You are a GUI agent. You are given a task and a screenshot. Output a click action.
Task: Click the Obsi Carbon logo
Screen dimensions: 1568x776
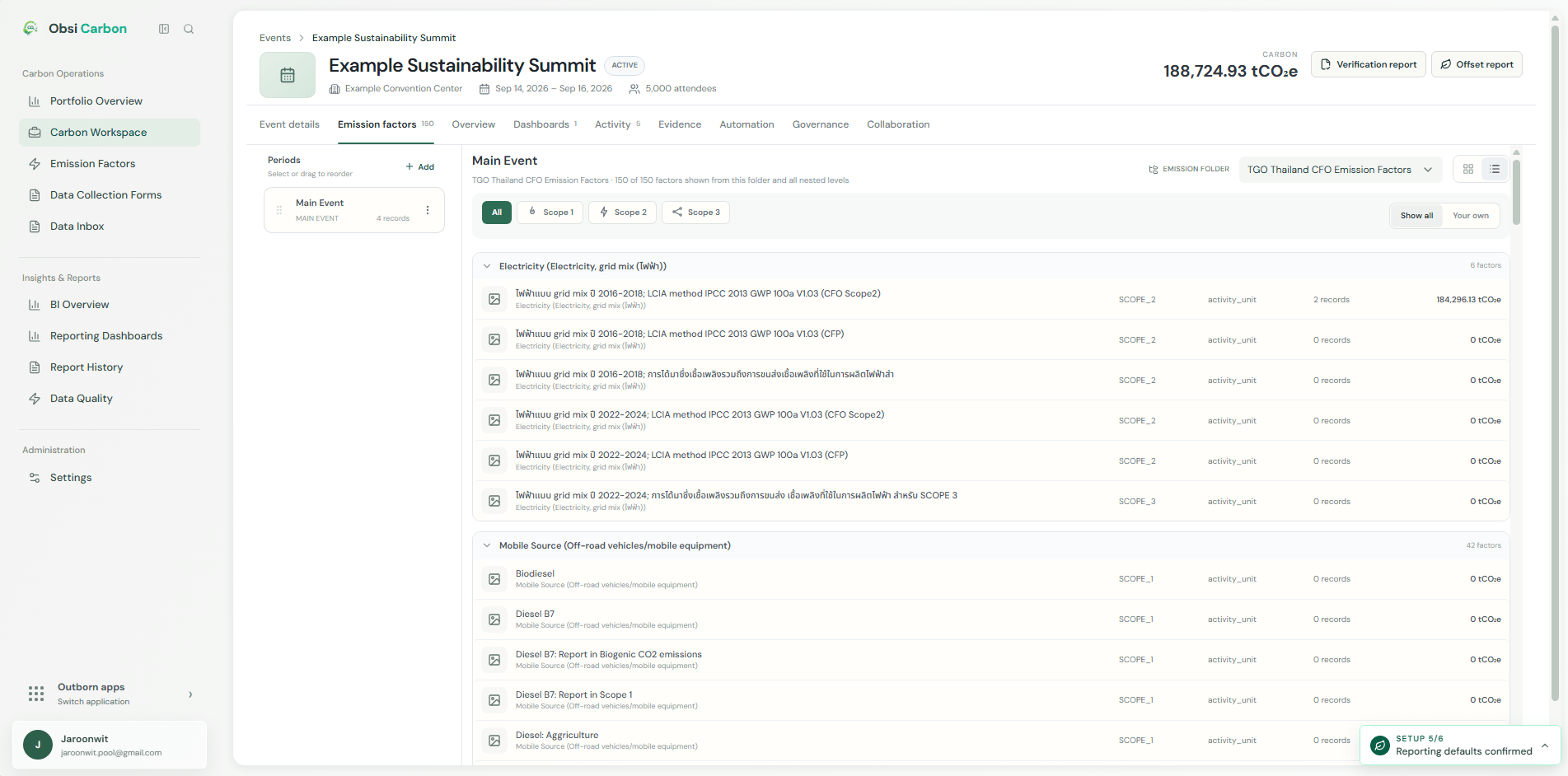pos(75,28)
